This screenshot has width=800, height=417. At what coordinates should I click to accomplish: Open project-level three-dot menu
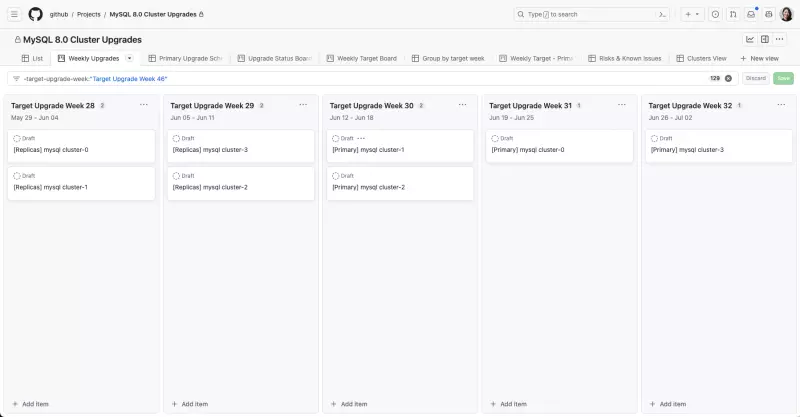[780, 39]
